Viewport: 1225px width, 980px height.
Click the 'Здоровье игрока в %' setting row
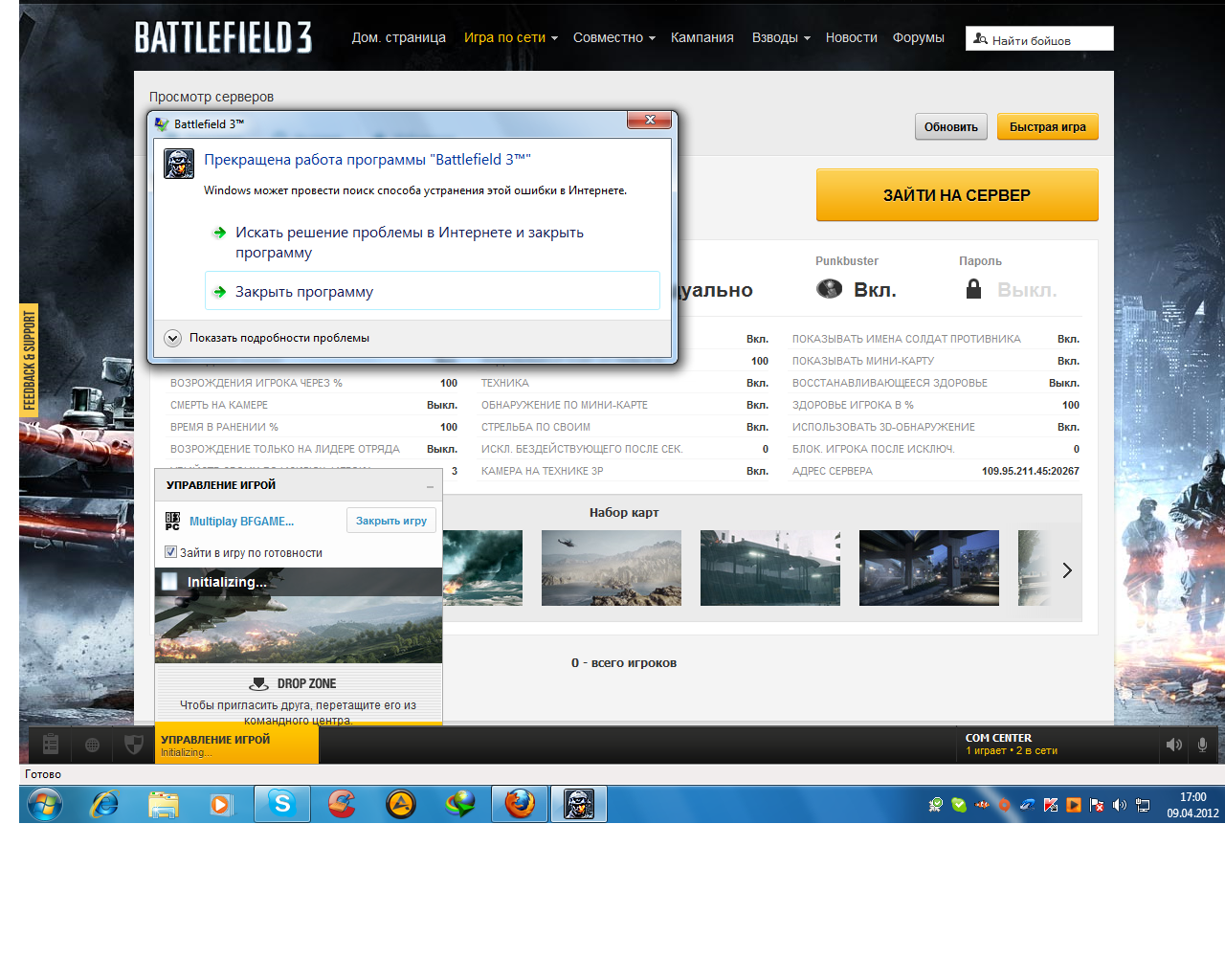(936, 405)
